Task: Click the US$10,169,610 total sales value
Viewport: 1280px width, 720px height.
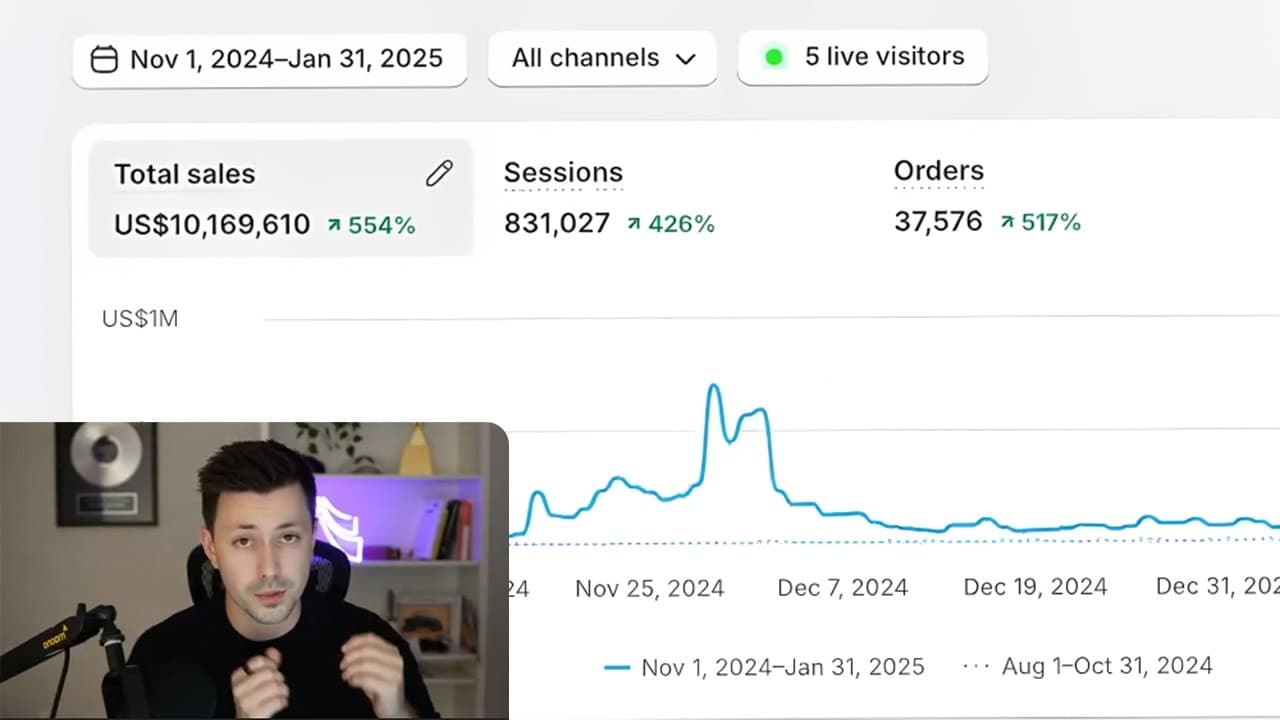Action: point(212,225)
